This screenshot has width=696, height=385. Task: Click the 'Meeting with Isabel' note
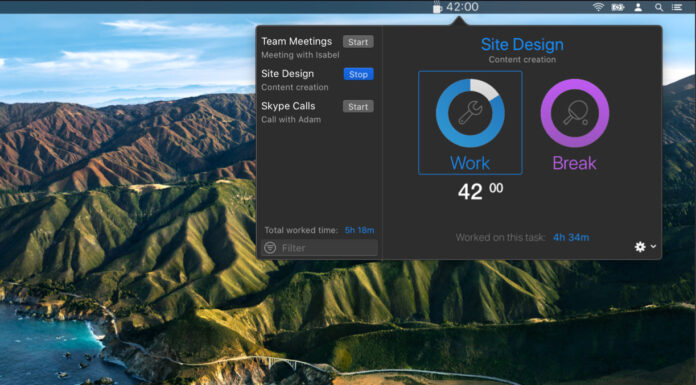point(300,55)
